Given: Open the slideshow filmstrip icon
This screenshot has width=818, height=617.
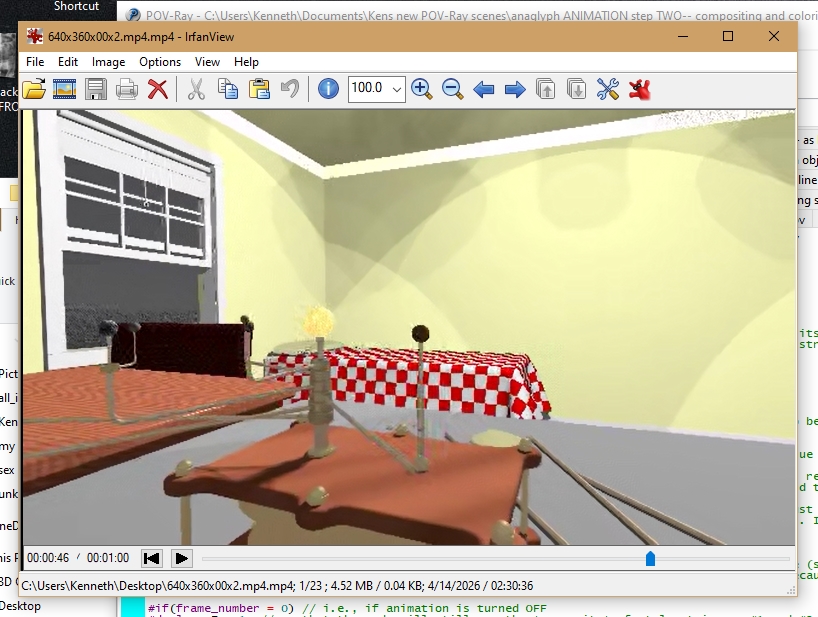Looking at the screenshot, I should (x=65, y=89).
